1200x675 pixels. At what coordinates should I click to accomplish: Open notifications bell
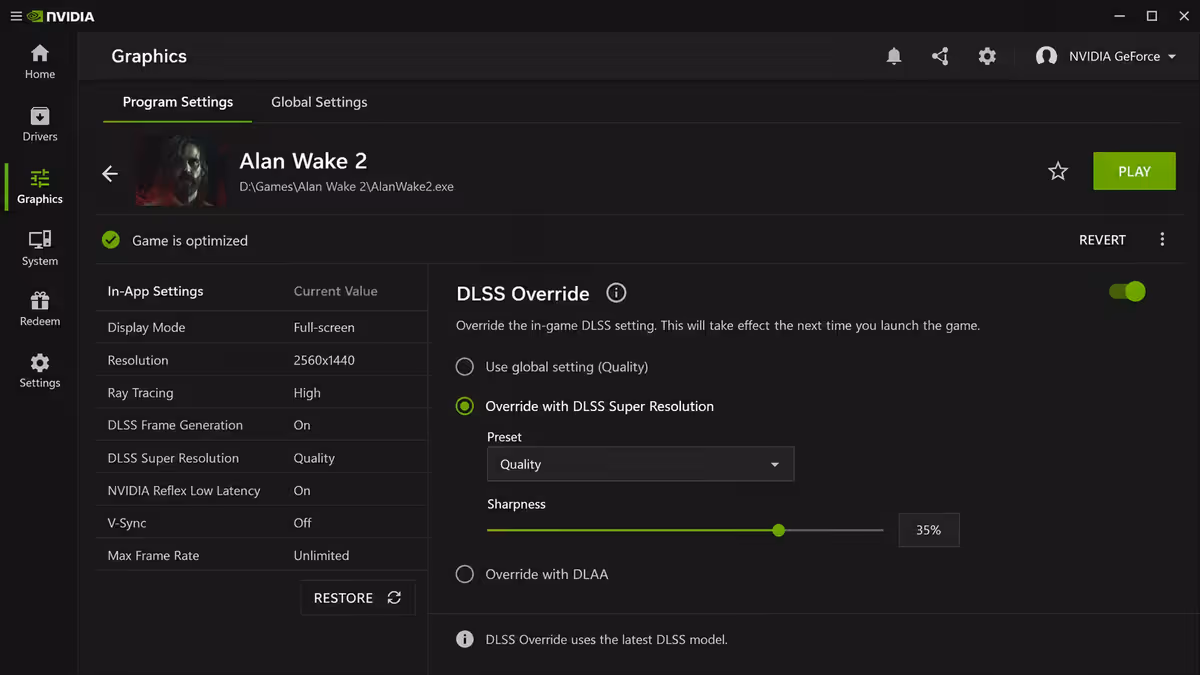click(894, 57)
